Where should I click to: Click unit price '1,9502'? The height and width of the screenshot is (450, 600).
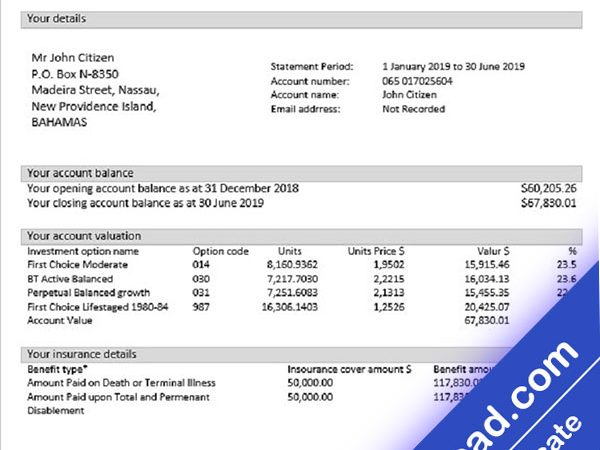coord(389,265)
